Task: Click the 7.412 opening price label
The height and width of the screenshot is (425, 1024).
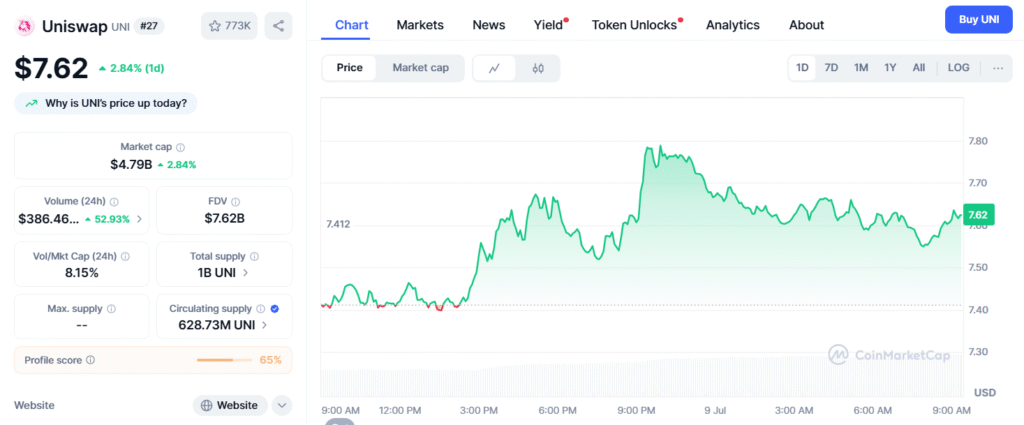Action: point(338,225)
